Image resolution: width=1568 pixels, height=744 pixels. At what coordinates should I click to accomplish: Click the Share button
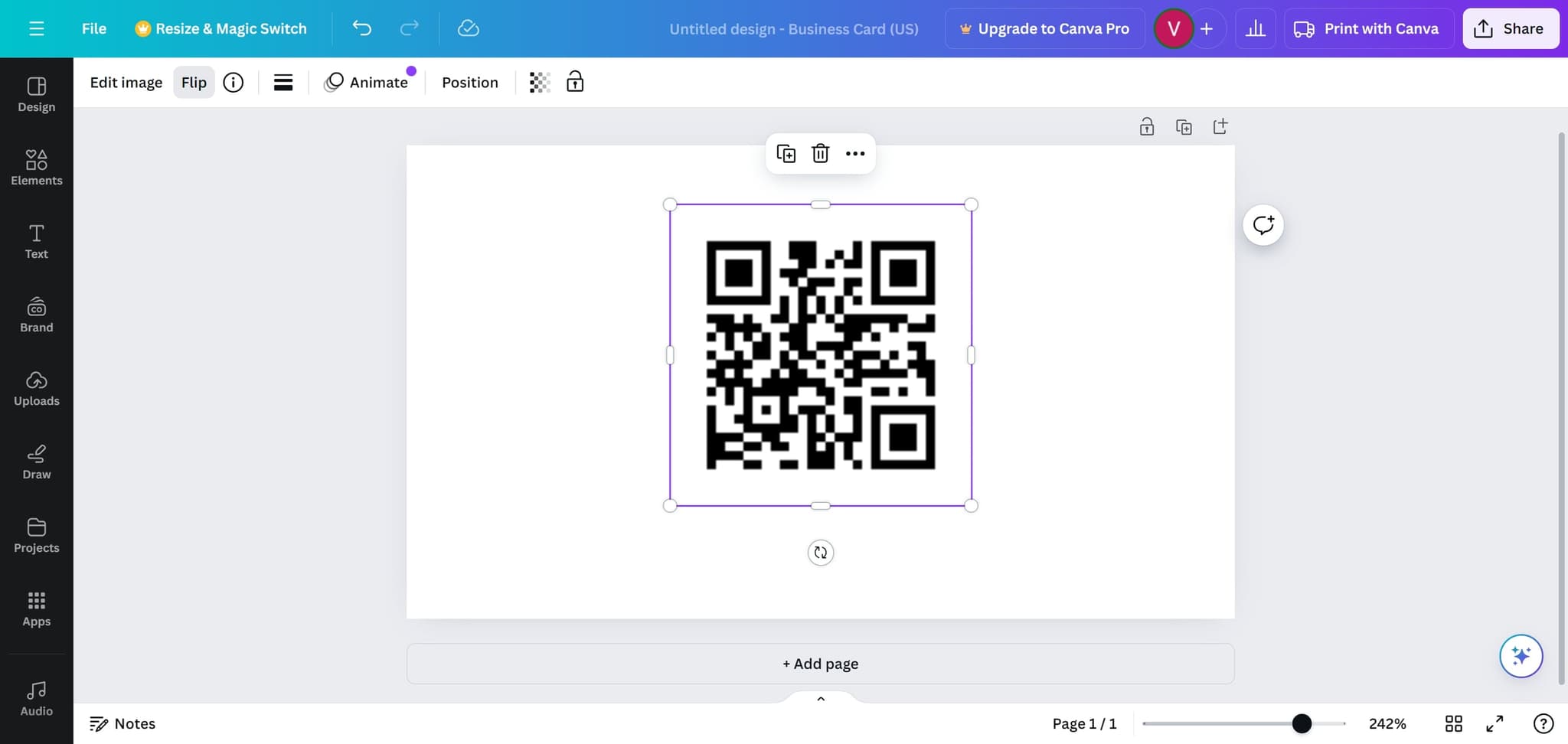(1510, 28)
